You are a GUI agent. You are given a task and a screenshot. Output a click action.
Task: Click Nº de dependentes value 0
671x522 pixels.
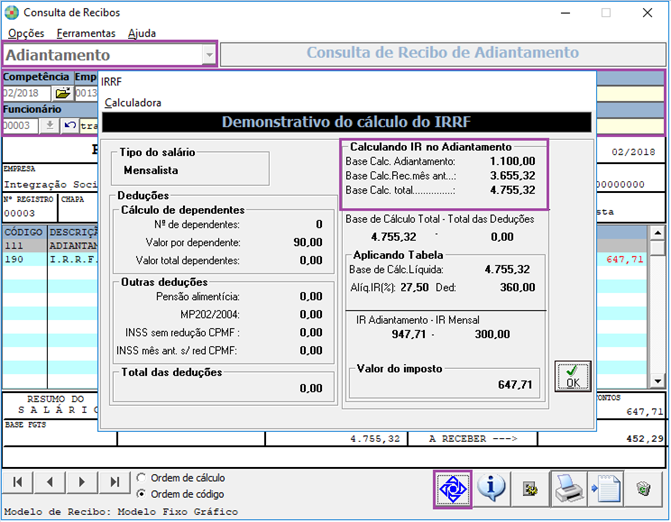point(319,224)
